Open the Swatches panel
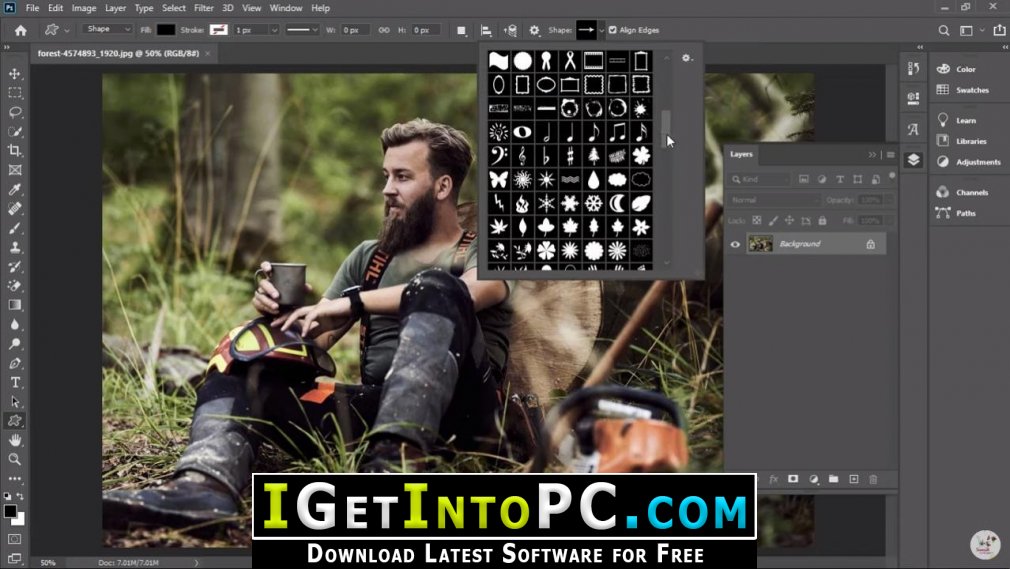 tap(972, 90)
